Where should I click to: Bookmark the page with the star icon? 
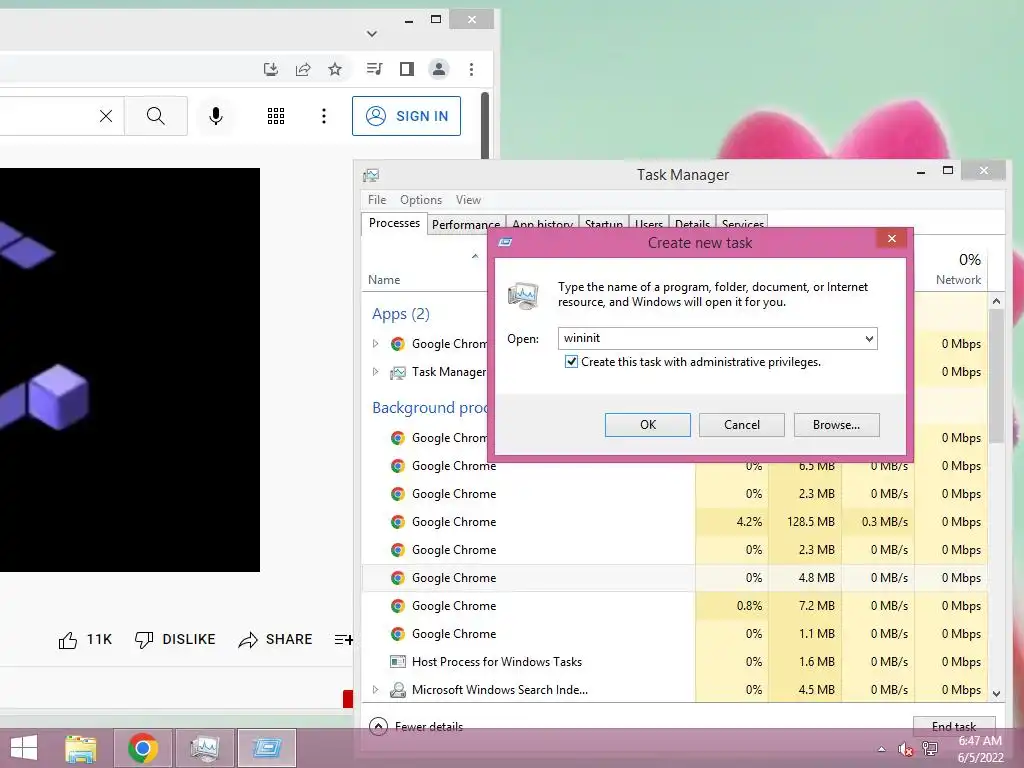335,69
